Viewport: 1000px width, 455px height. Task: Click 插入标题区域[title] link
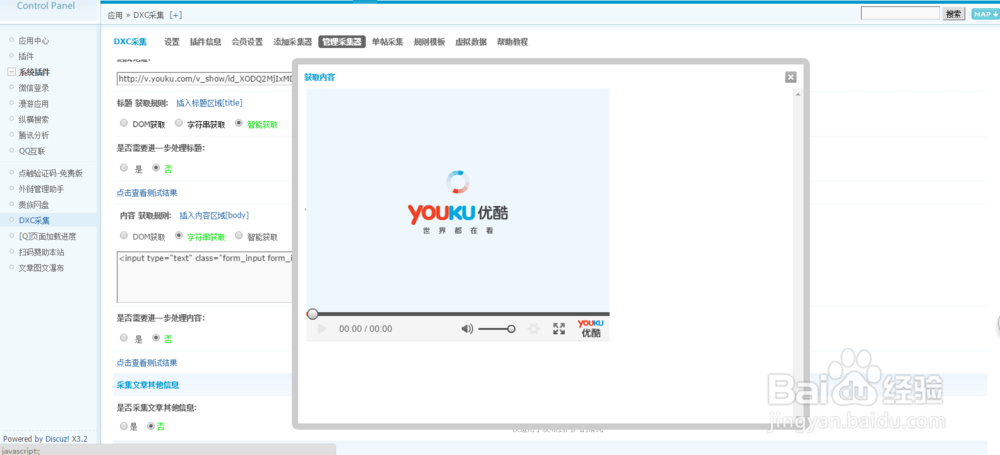[209, 103]
